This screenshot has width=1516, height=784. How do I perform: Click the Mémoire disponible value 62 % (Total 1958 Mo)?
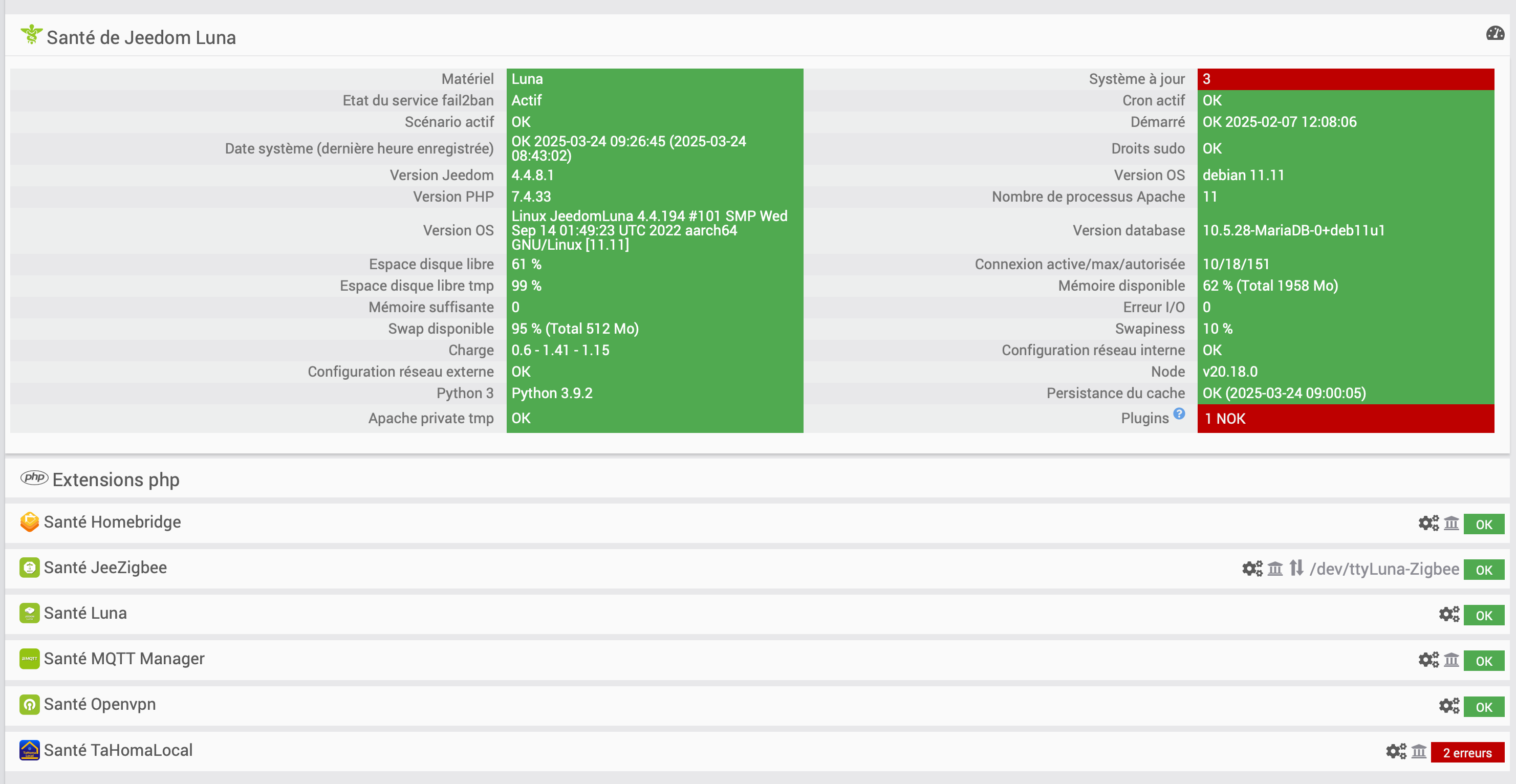tap(1346, 286)
